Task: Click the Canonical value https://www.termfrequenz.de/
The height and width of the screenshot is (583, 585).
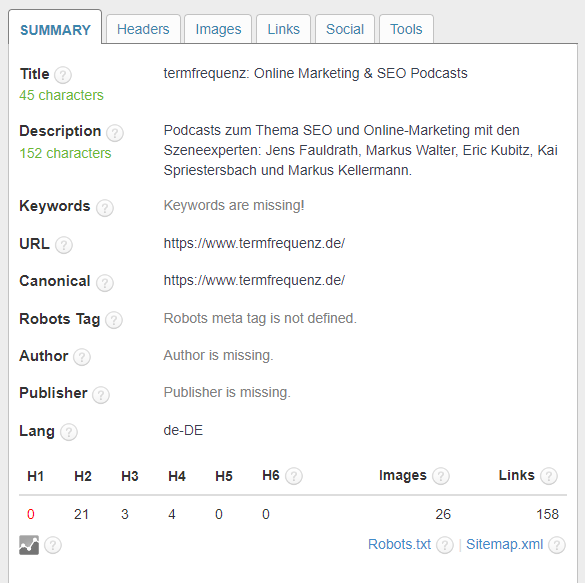Action: (x=254, y=280)
